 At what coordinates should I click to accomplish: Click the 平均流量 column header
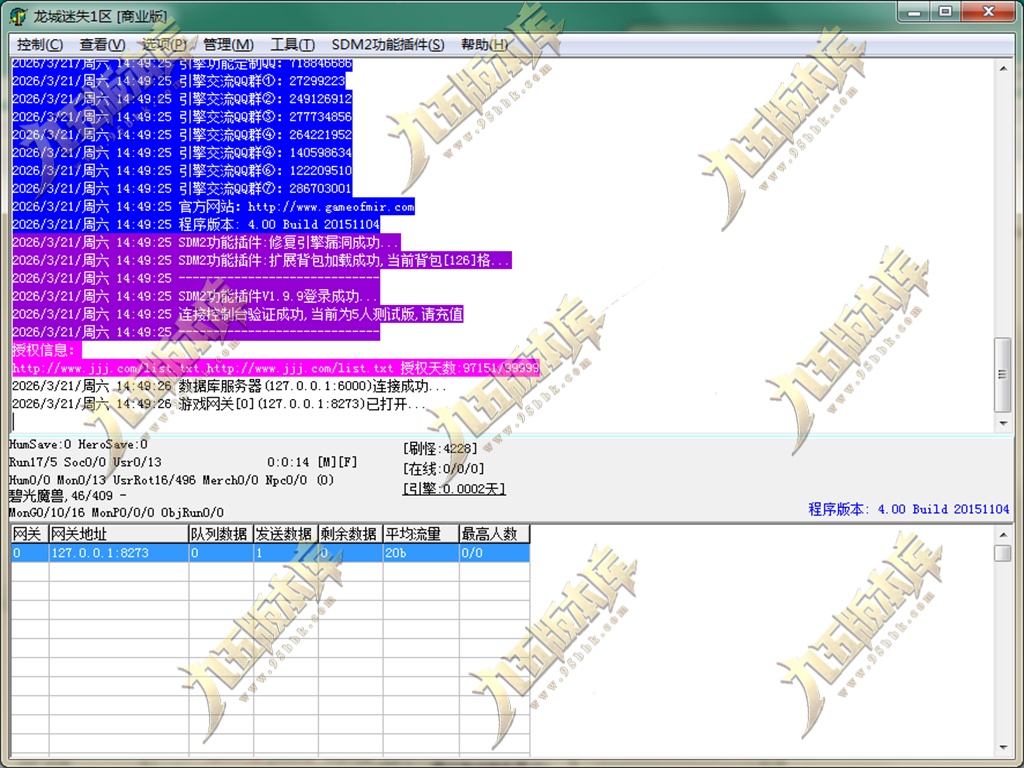pyautogui.click(x=421, y=534)
